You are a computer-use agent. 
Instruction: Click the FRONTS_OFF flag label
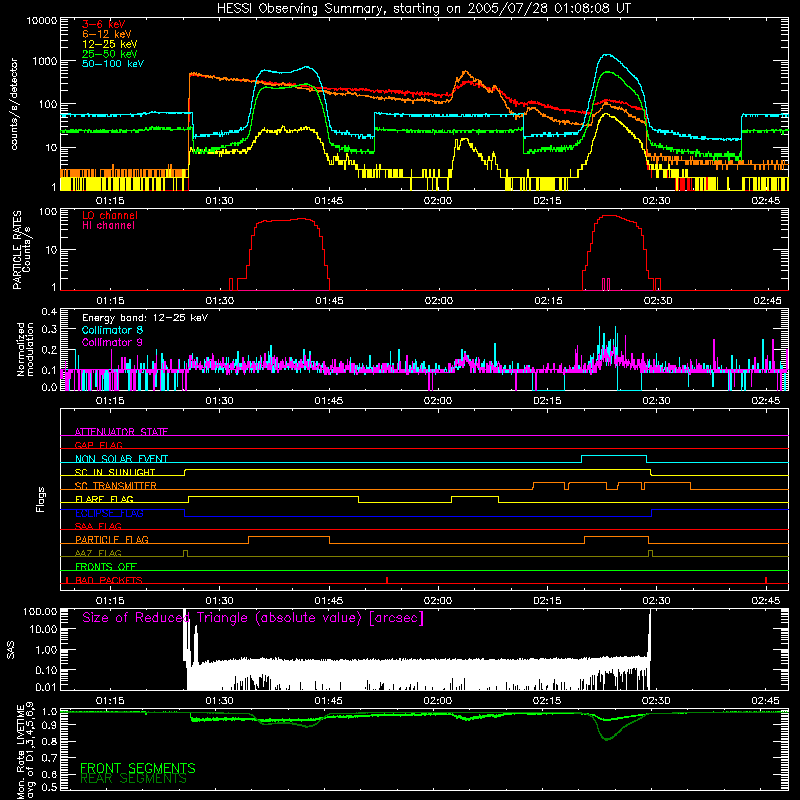point(106,567)
